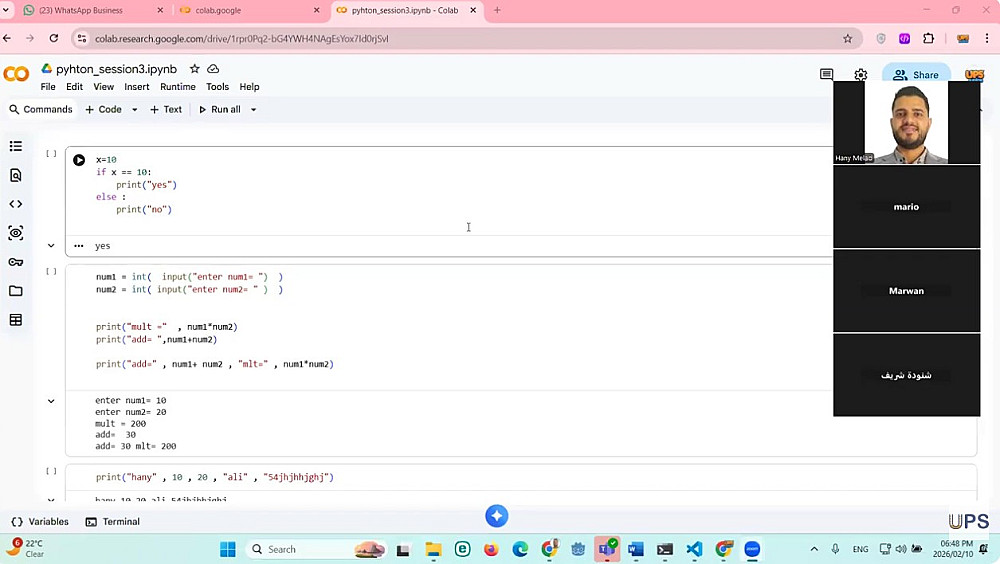The image size is (1000, 564).
Task: Open the table view icon in left sidebar
Action: coord(16,320)
